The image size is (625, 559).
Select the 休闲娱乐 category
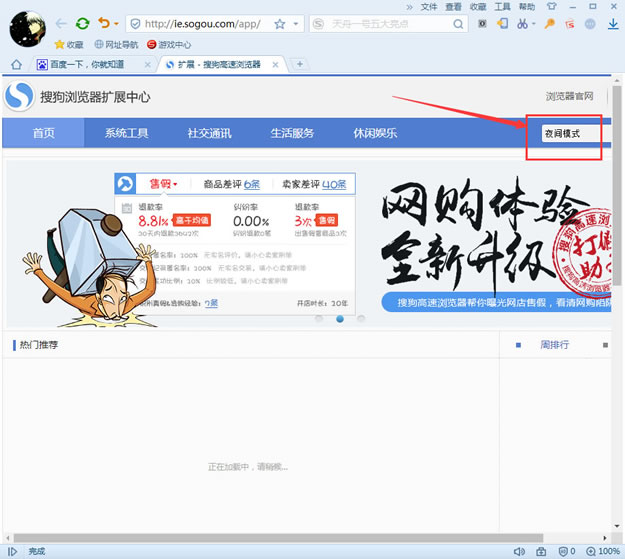pyautogui.click(x=375, y=133)
